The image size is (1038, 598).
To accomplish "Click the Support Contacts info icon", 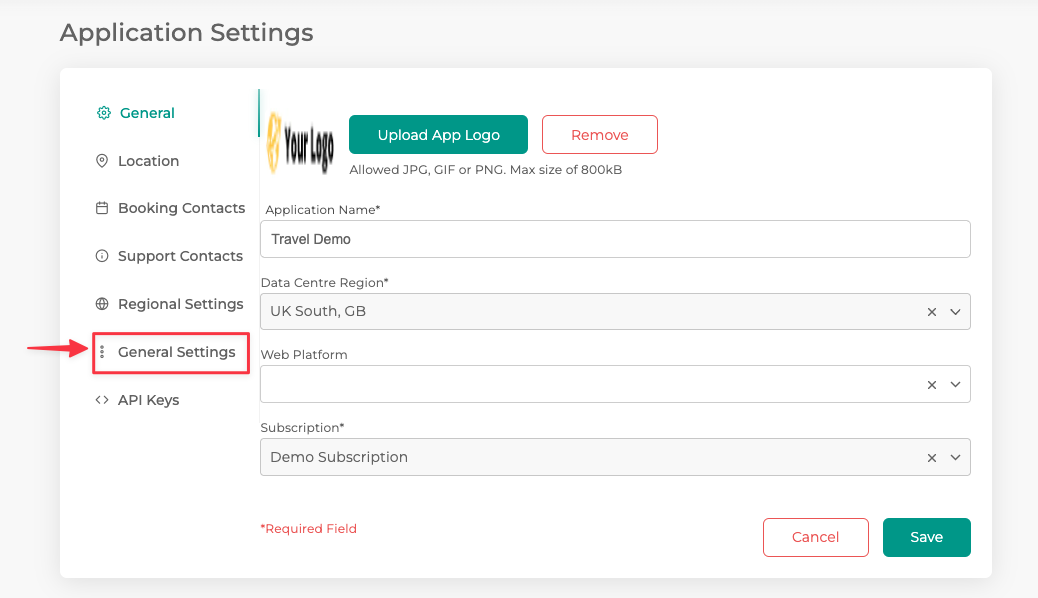I will coord(101,256).
